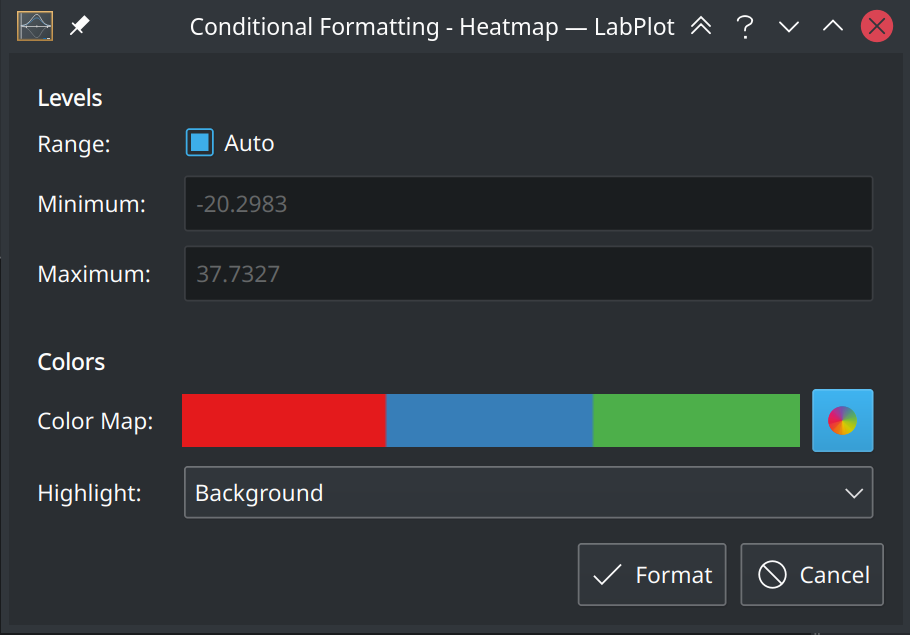Viewport: 910px width, 635px height.
Task: Click the chevron of the Highlight combo box
Action: 853,492
